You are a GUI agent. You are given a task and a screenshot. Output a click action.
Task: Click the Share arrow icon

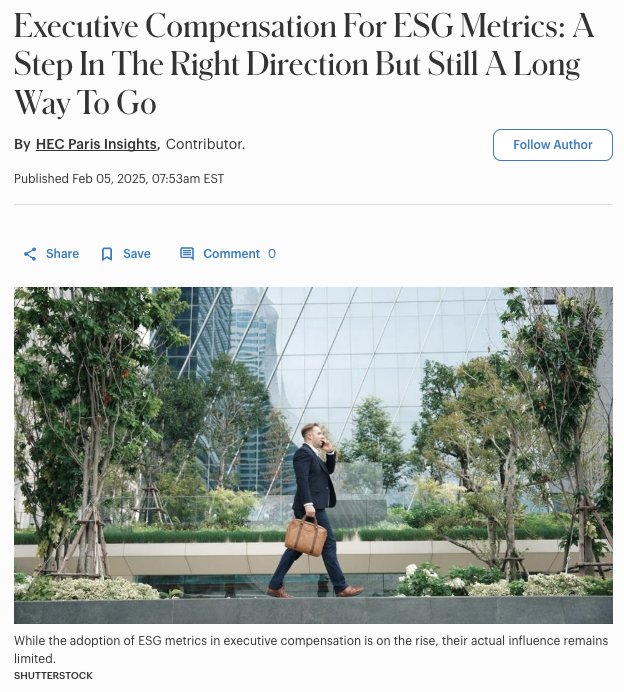pos(30,254)
